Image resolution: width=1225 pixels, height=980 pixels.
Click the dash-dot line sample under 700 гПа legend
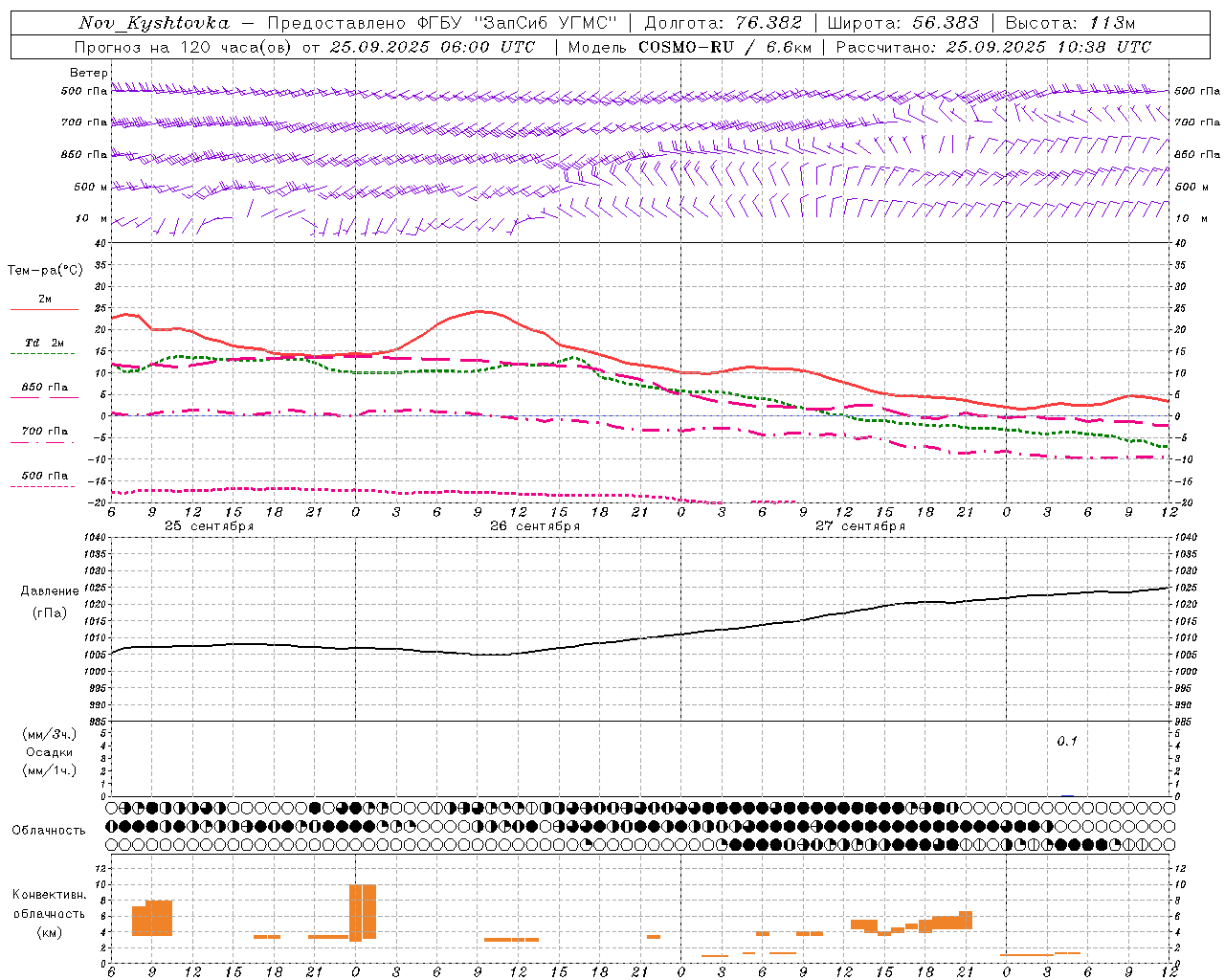(44, 442)
